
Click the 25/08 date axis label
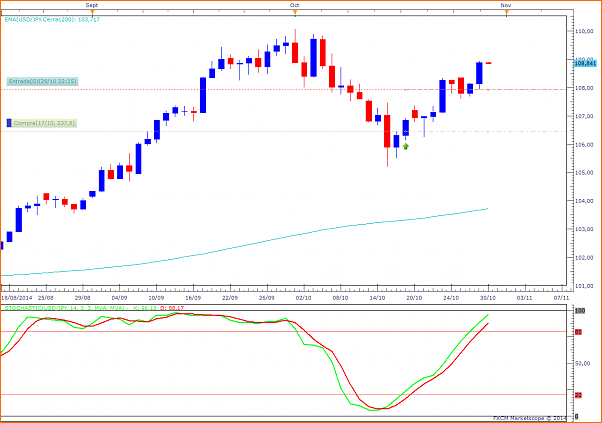tap(46, 298)
